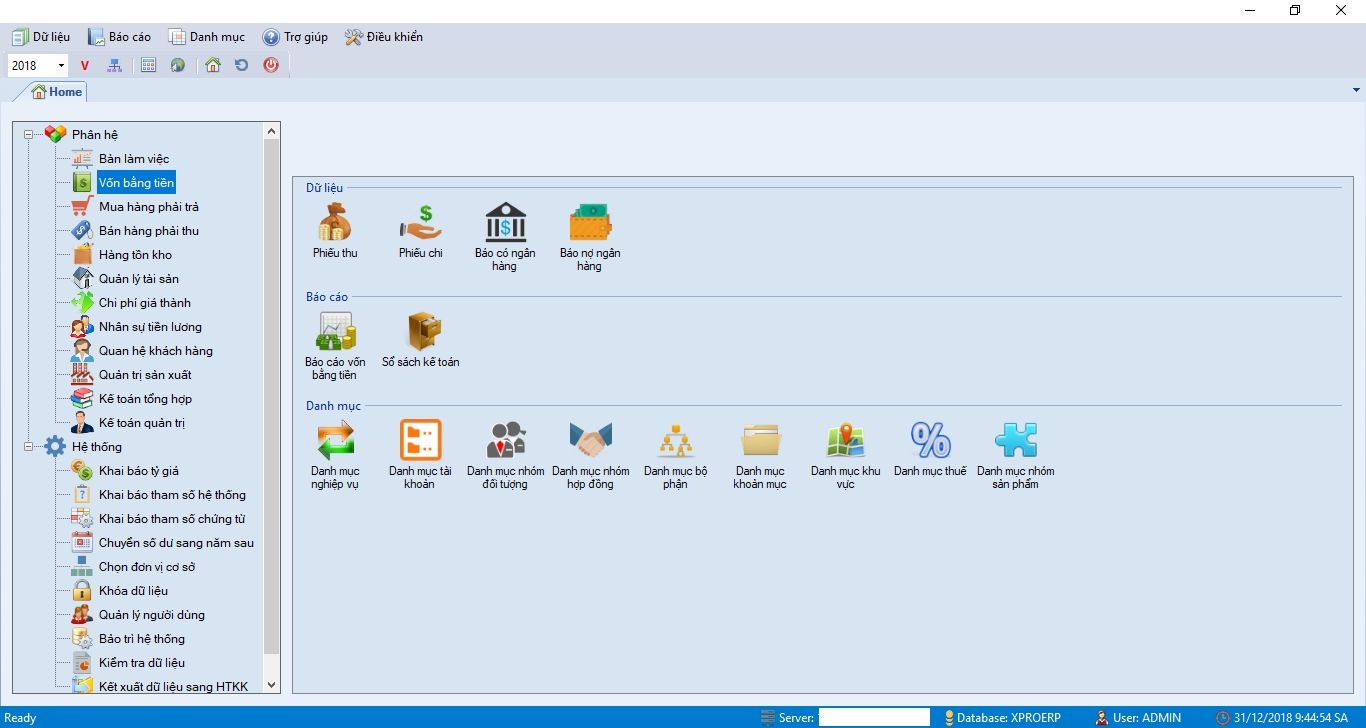Click the refresh arrow toolbar icon

(241, 65)
